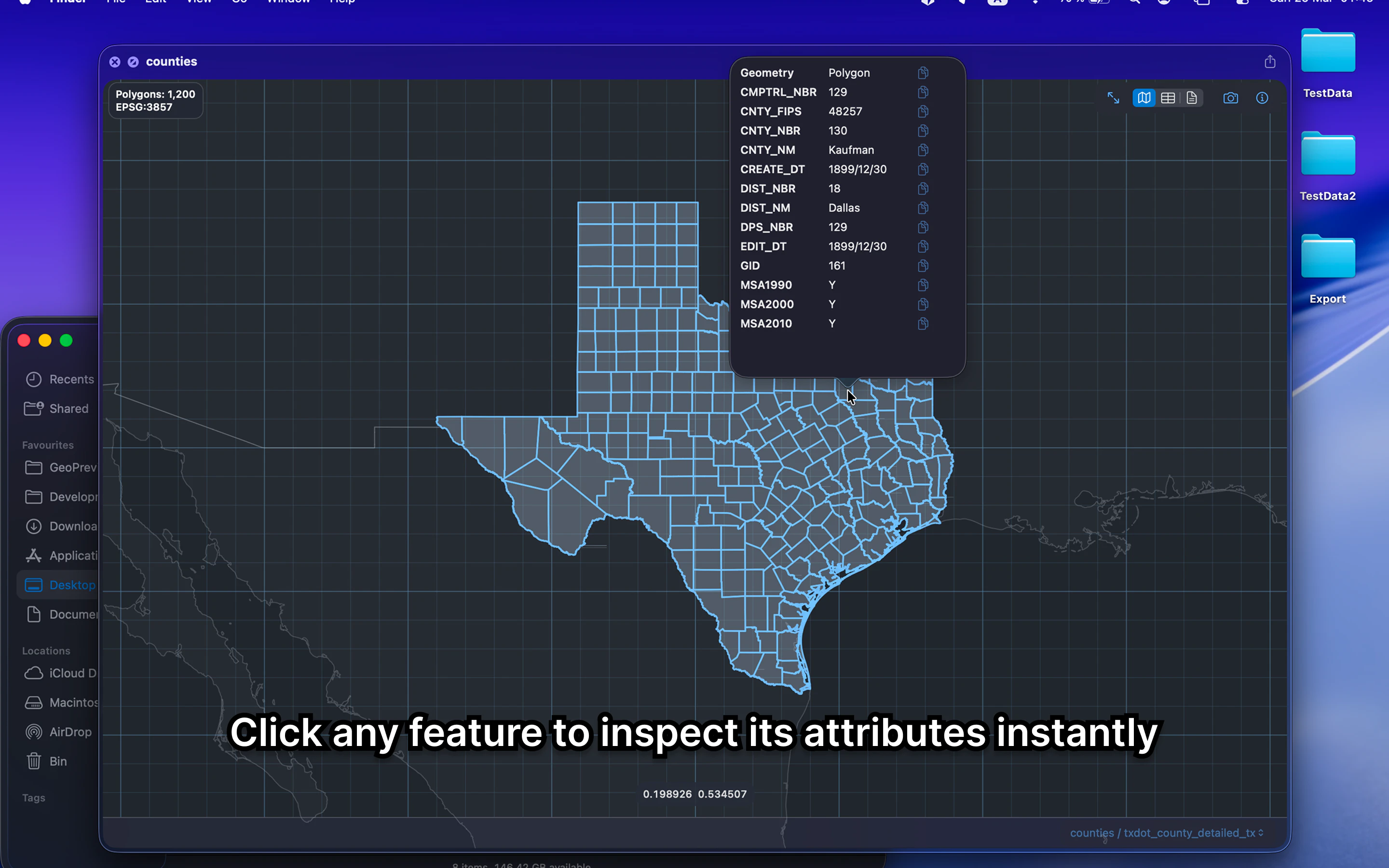1389x868 pixels.
Task: Switch to document text view
Action: pos(1192,98)
